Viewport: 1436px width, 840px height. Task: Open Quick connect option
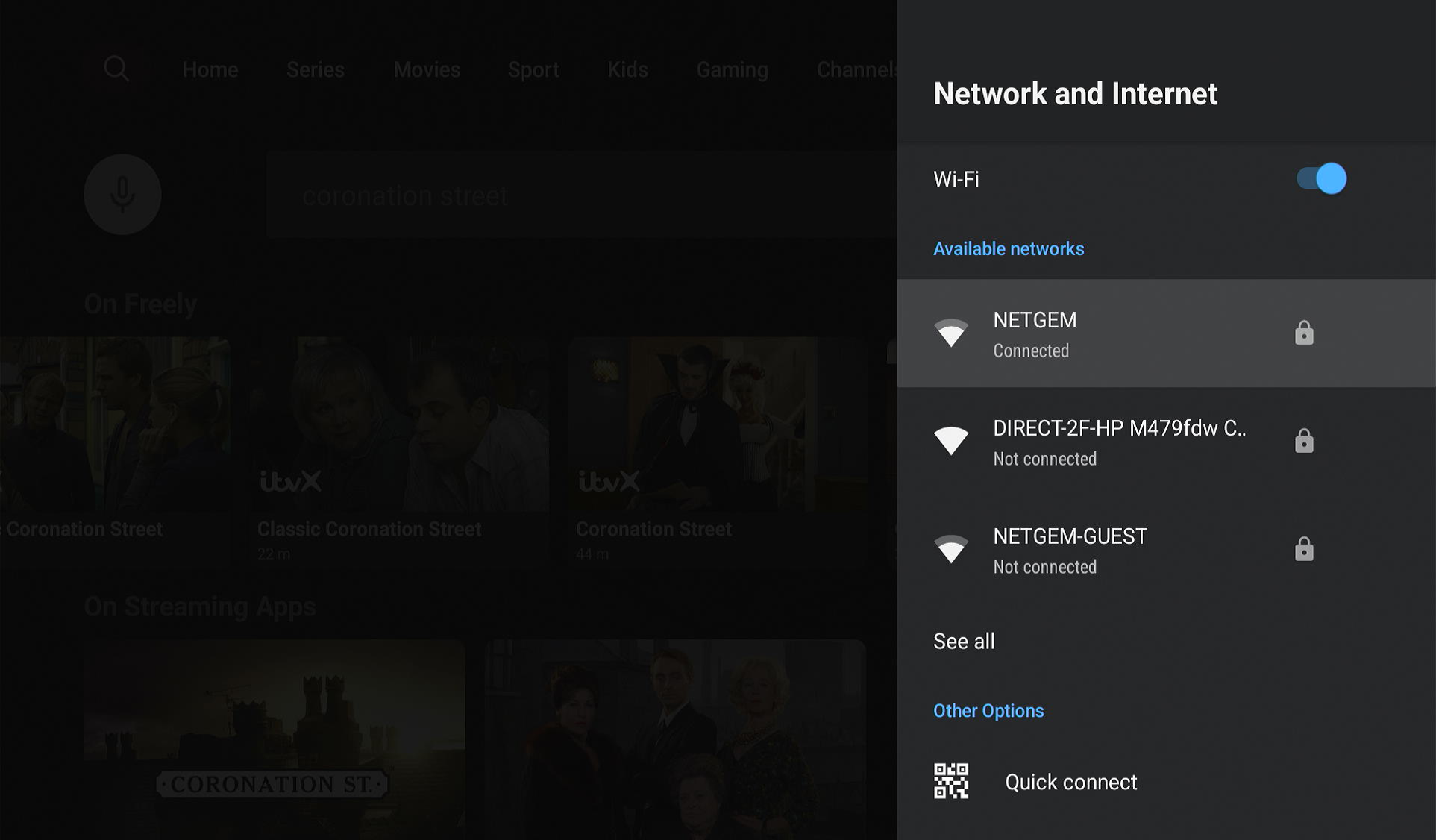click(1166, 782)
